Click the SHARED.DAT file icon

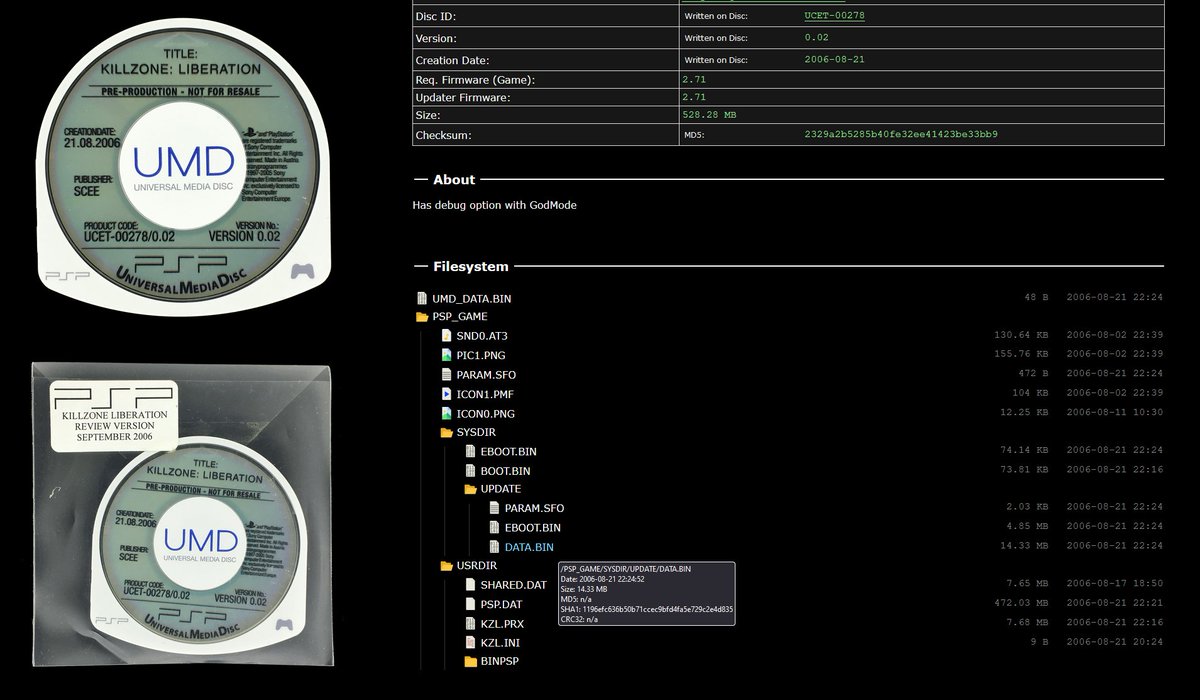click(471, 585)
